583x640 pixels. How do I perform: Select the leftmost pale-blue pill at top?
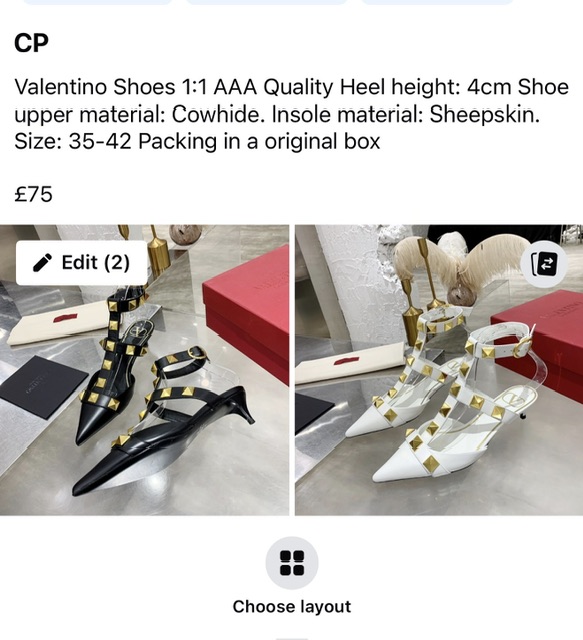[x=97, y=2]
